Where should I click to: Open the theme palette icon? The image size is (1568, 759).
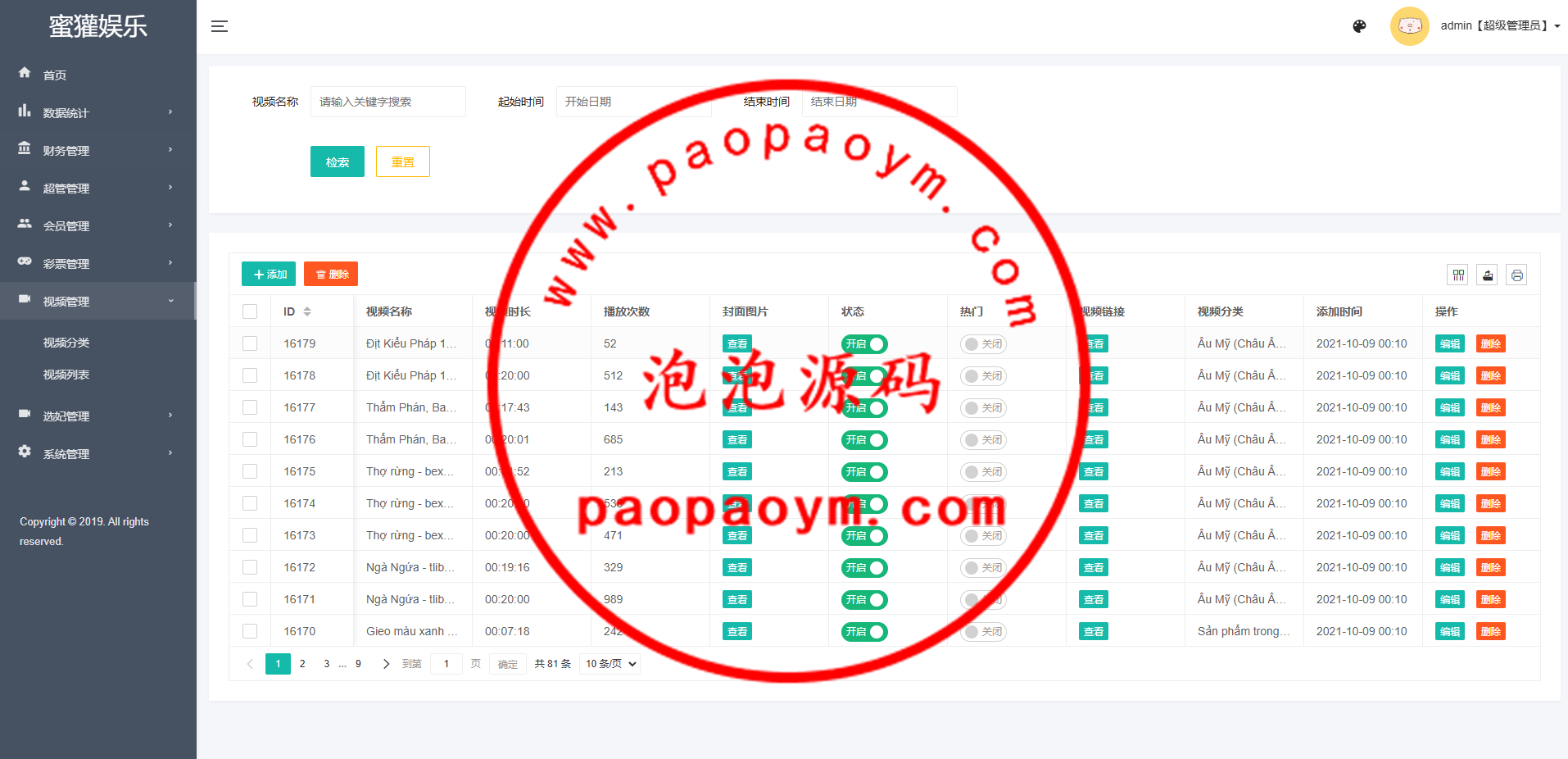pyautogui.click(x=1359, y=26)
